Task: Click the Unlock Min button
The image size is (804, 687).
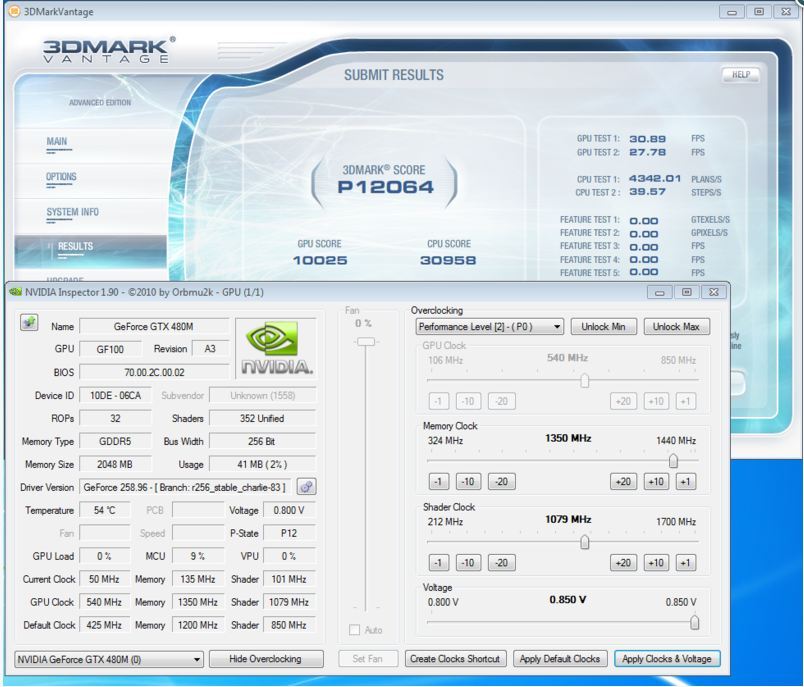Action: [x=603, y=327]
